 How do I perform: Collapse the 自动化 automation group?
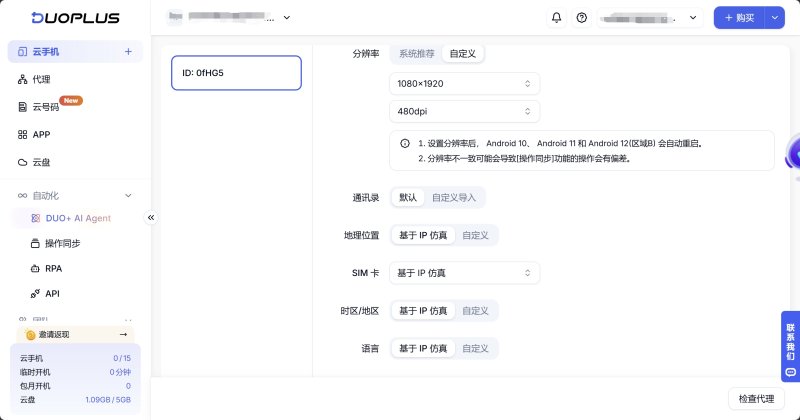coord(128,195)
